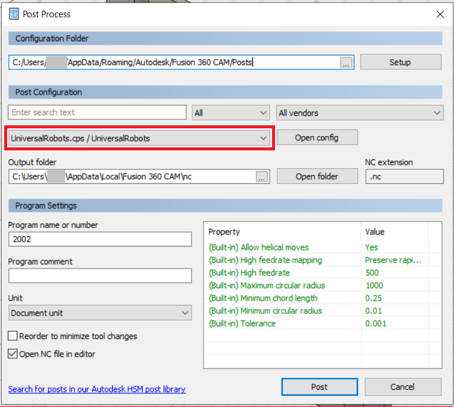454x407 pixels.
Task: Click the Yes value for helical moves
Action: click(371, 247)
